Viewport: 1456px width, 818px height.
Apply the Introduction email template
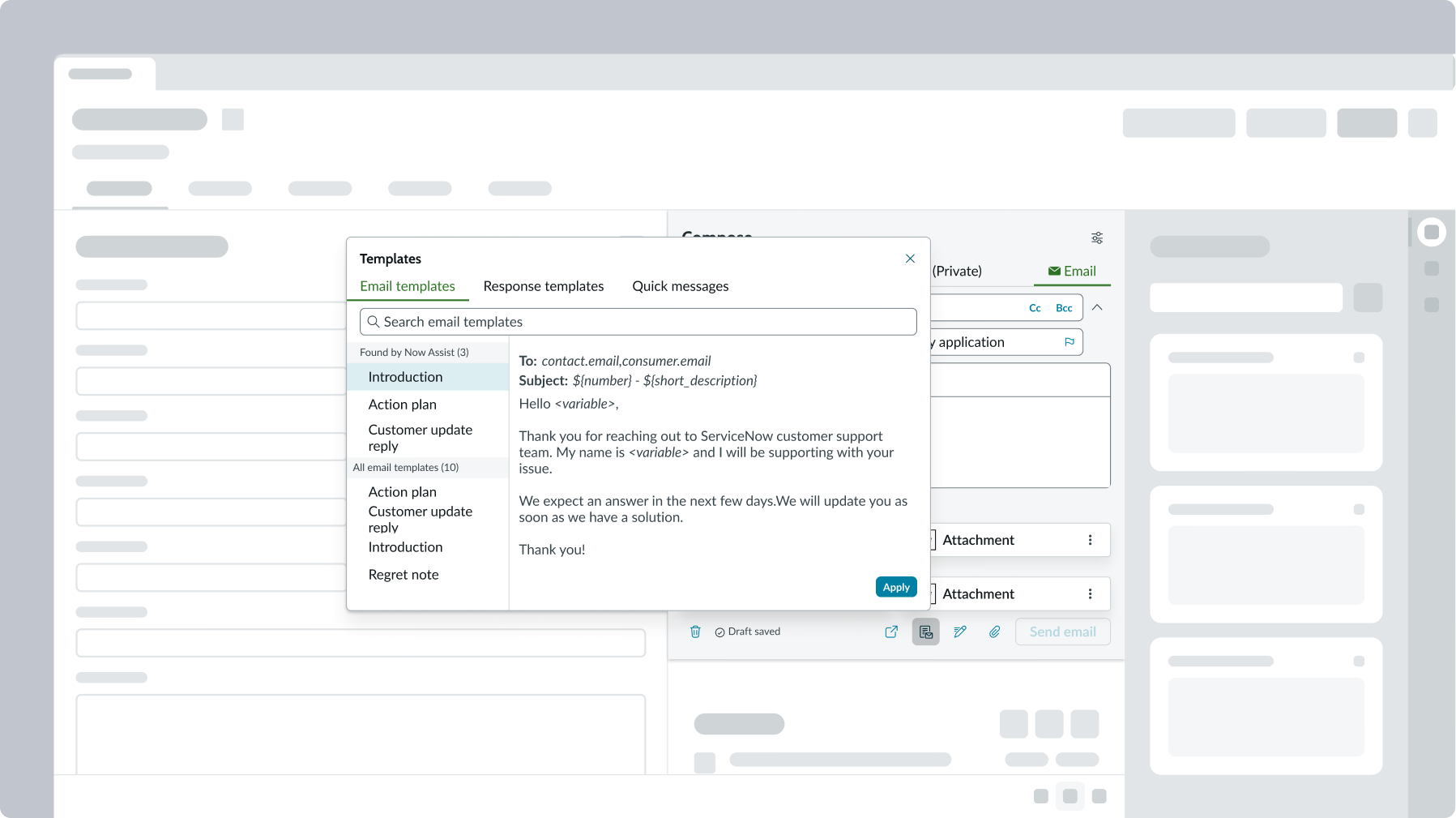[x=895, y=586]
